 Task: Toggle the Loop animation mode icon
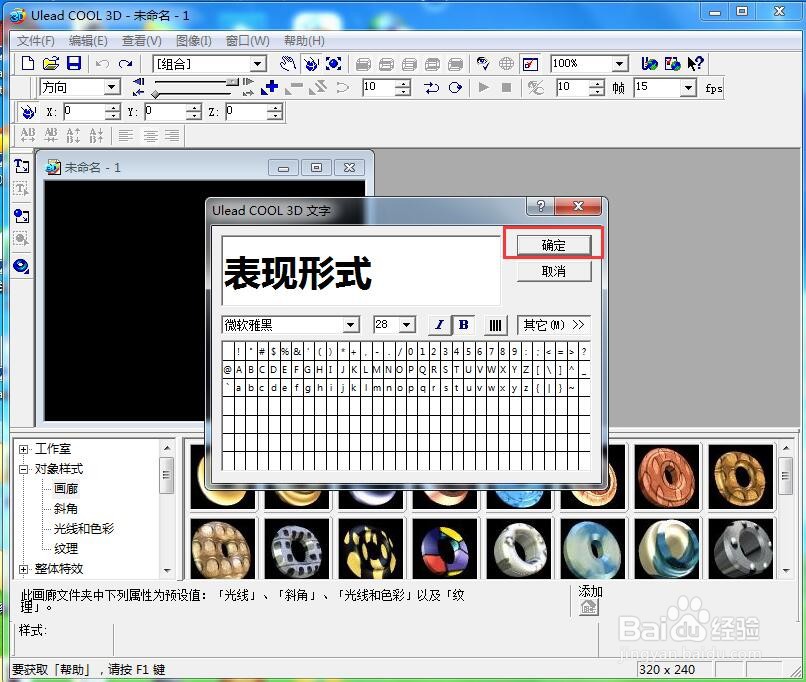(455, 87)
